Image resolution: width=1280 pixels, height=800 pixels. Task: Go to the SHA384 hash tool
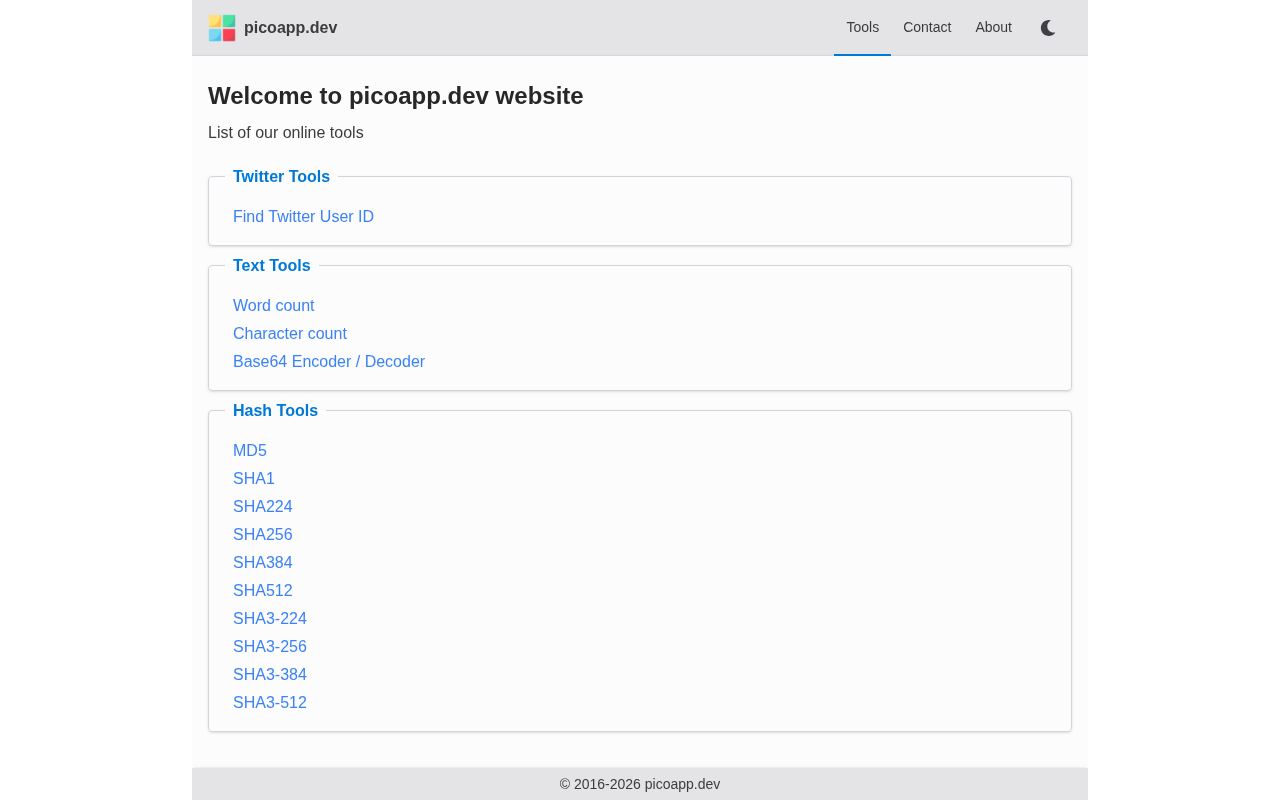click(x=263, y=563)
